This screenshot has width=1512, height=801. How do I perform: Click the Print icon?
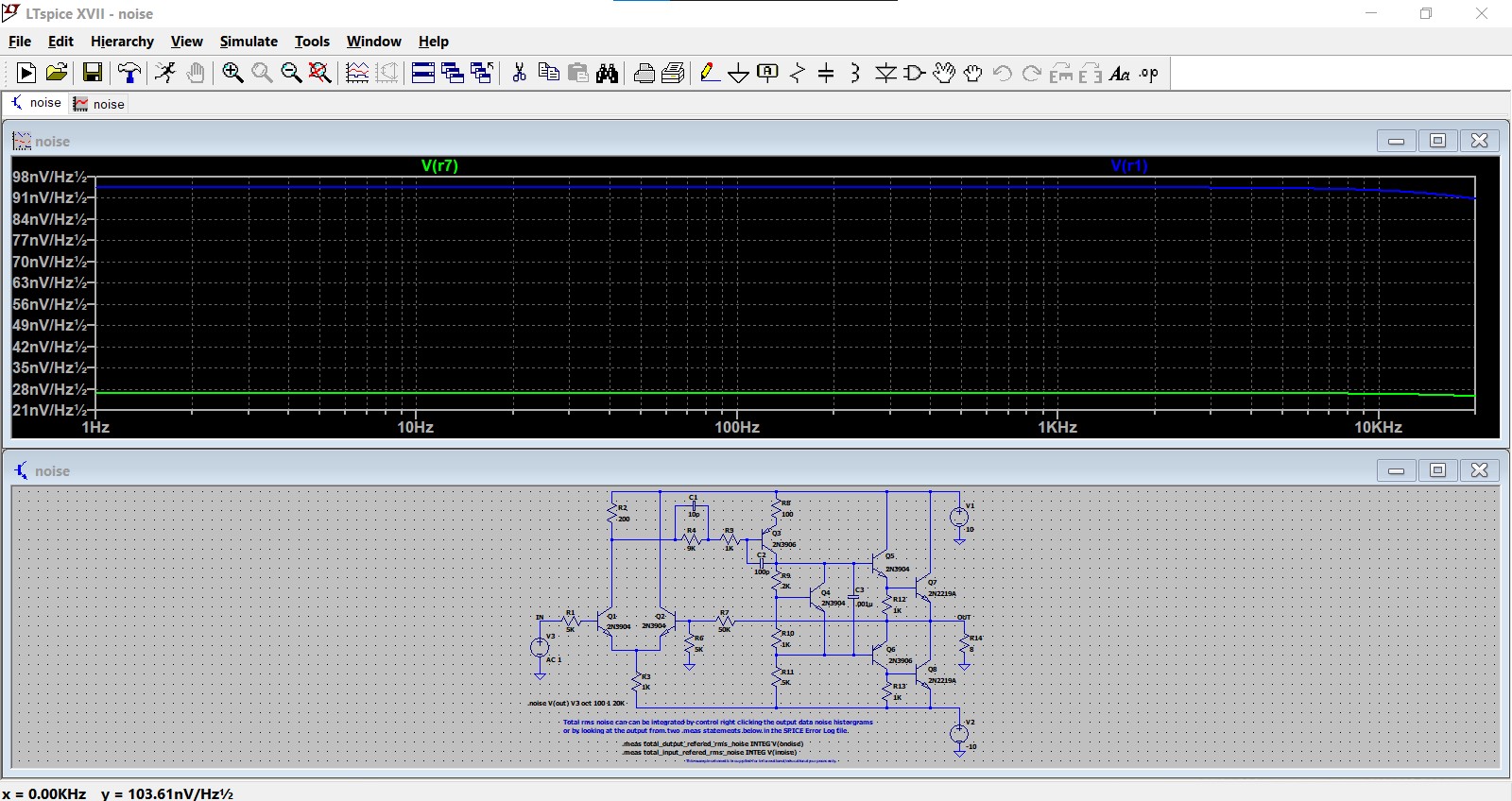674,73
